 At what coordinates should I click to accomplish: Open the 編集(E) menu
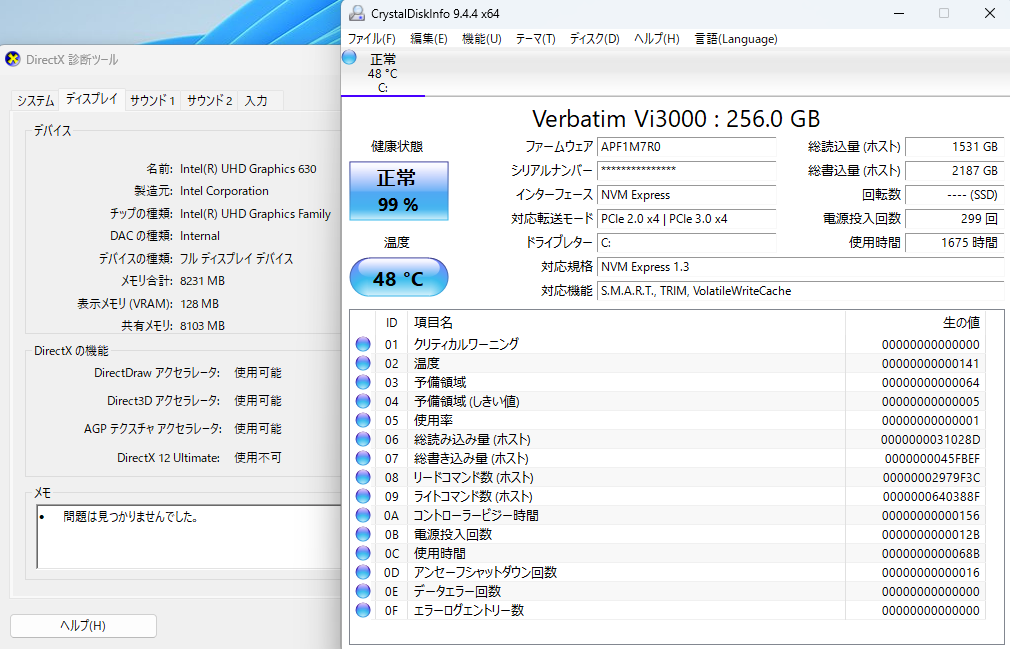428,39
